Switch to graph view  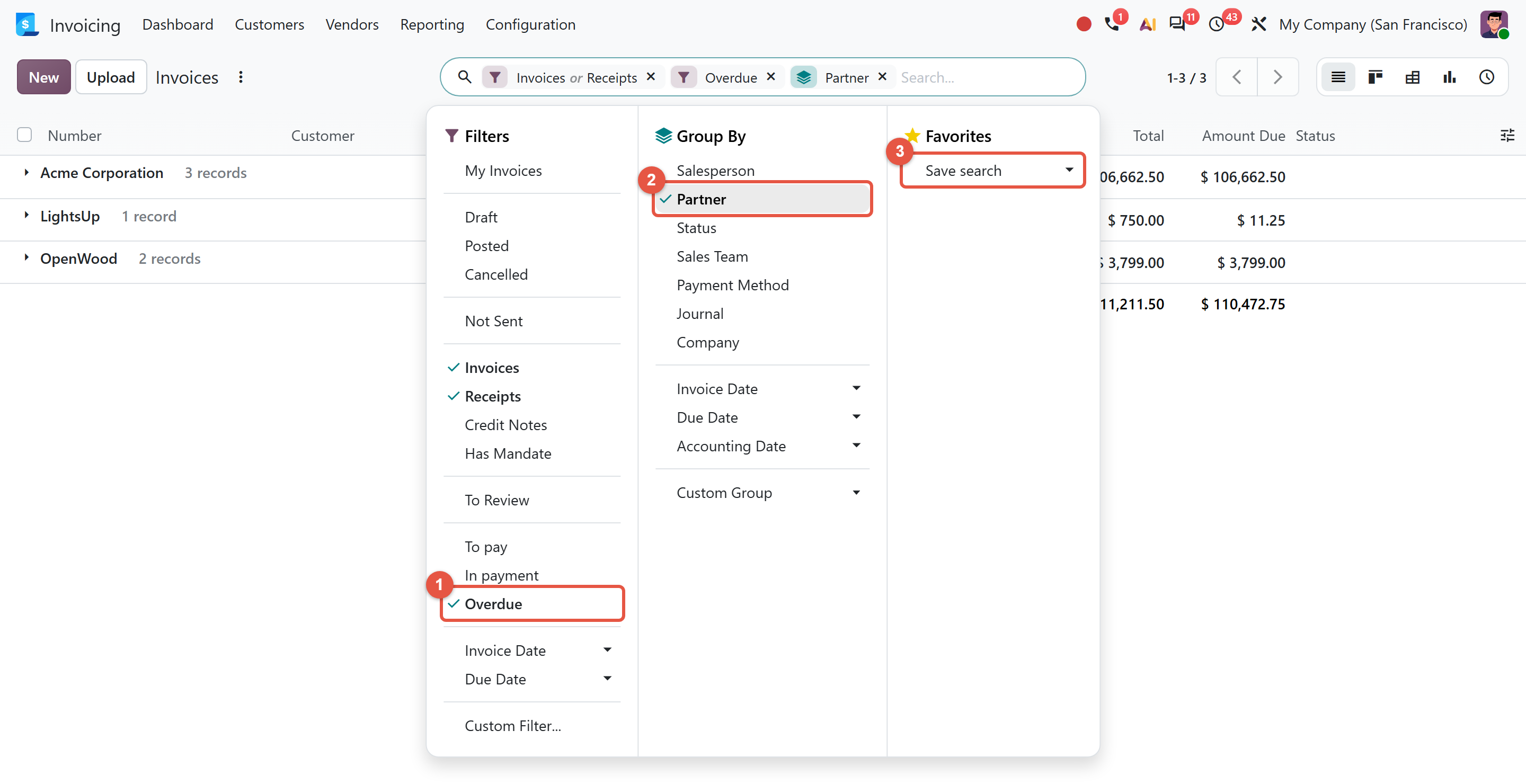[1450, 77]
